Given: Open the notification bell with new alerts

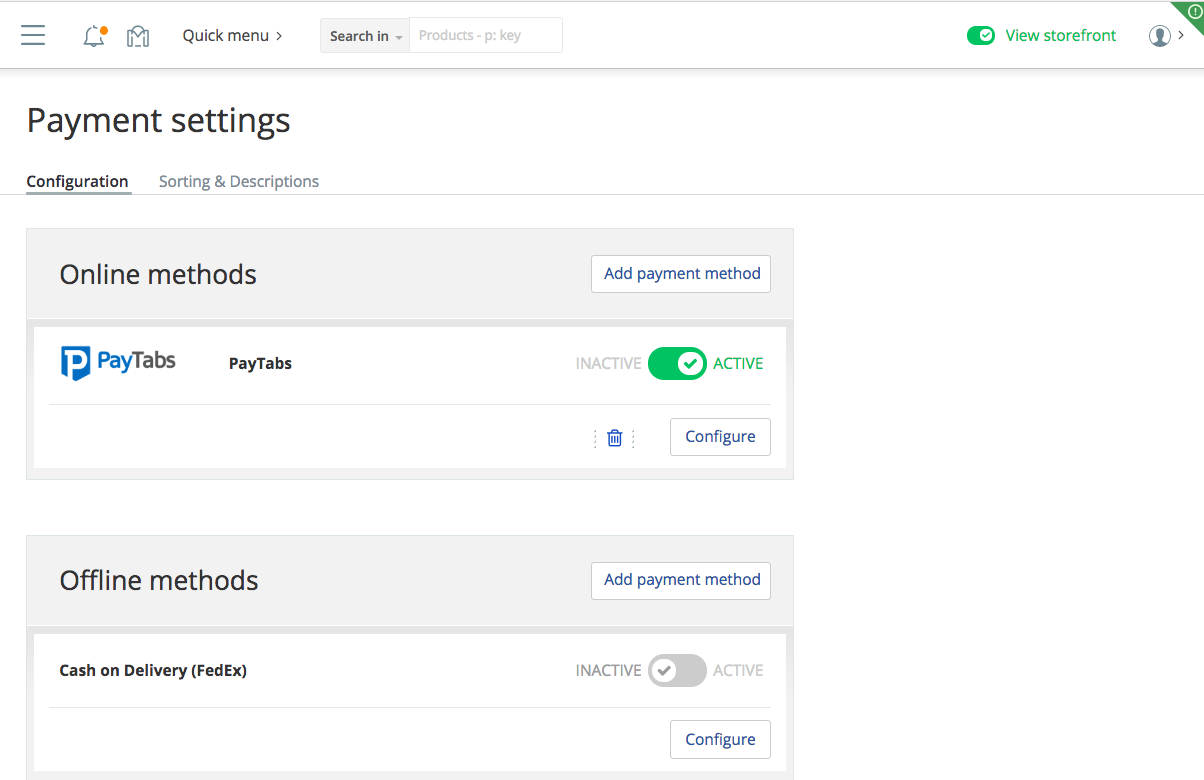Looking at the screenshot, I should click(x=93, y=35).
